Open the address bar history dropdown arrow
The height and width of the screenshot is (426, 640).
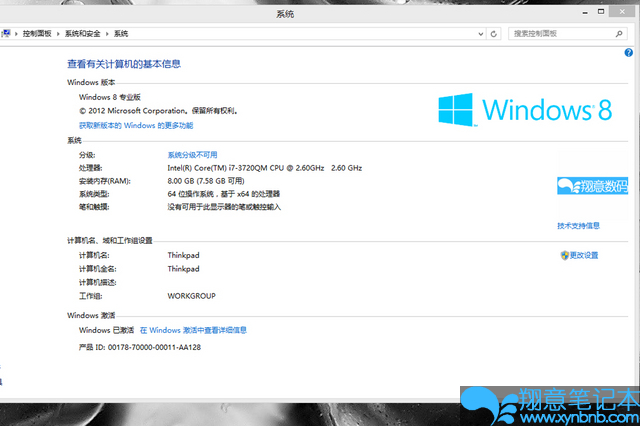click(481, 34)
